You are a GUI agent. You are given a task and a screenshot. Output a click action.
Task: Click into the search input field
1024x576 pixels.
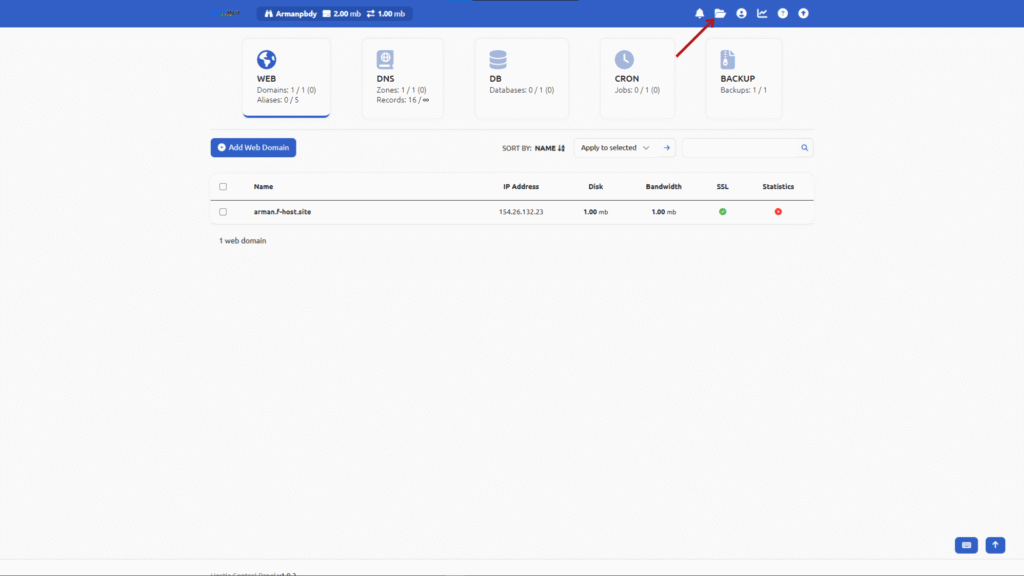pyautogui.click(x=740, y=148)
